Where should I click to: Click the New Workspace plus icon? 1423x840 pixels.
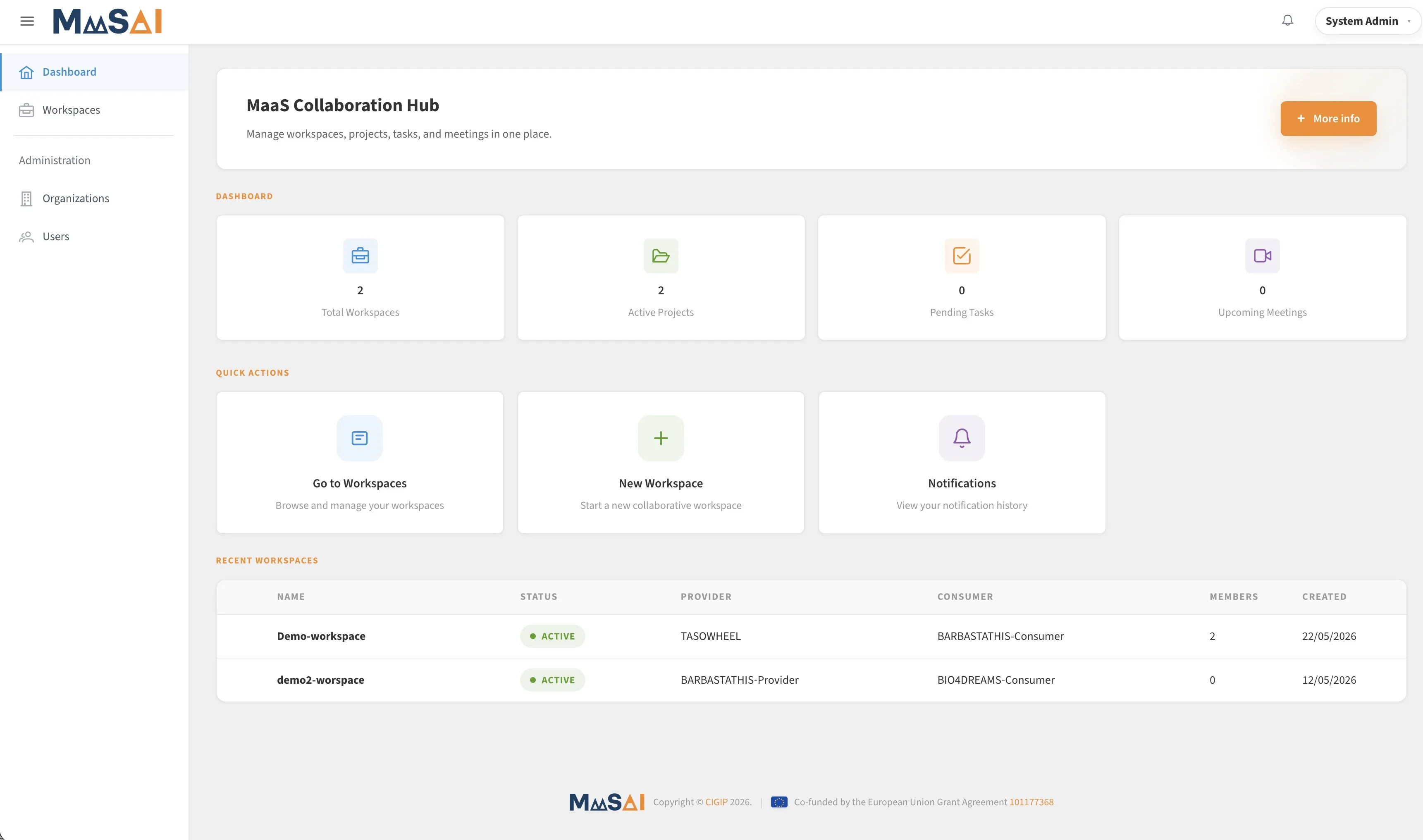[661, 438]
